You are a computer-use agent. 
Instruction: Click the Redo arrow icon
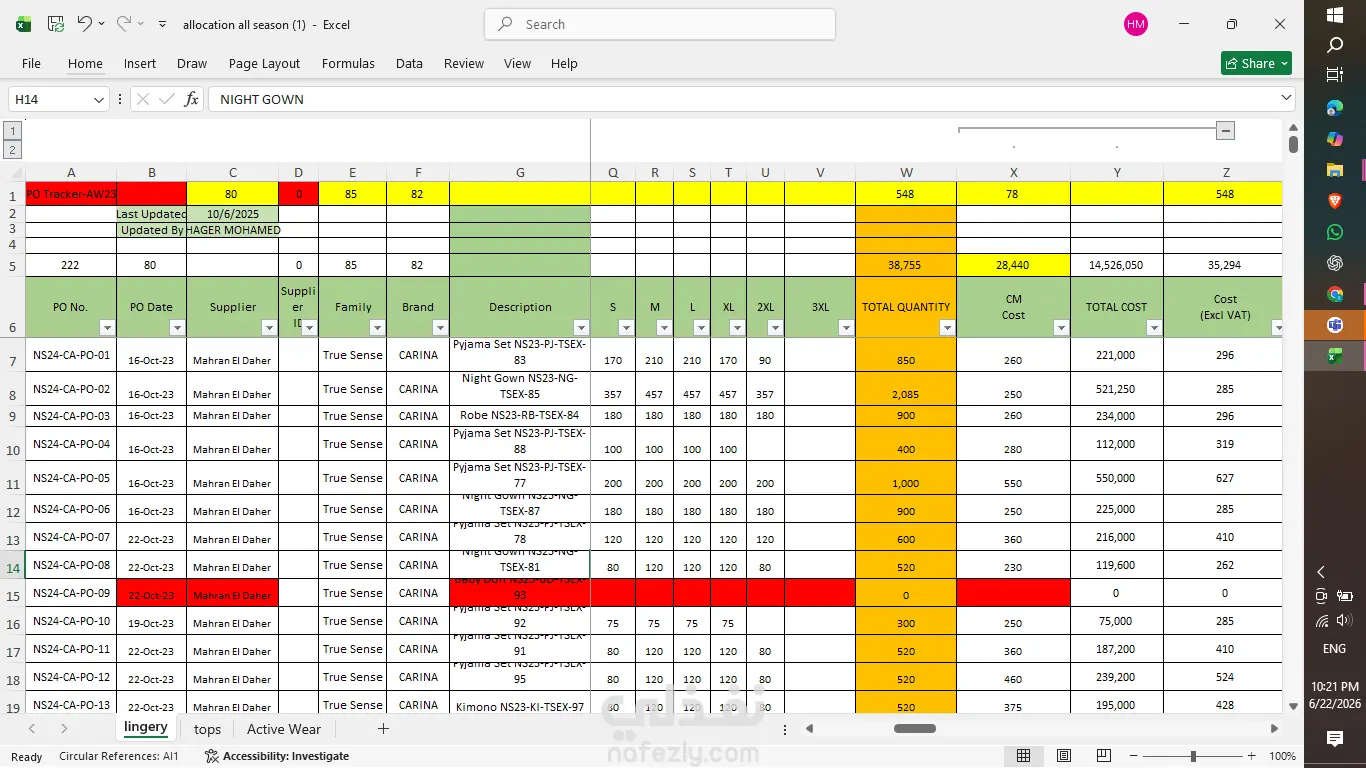point(123,24)
